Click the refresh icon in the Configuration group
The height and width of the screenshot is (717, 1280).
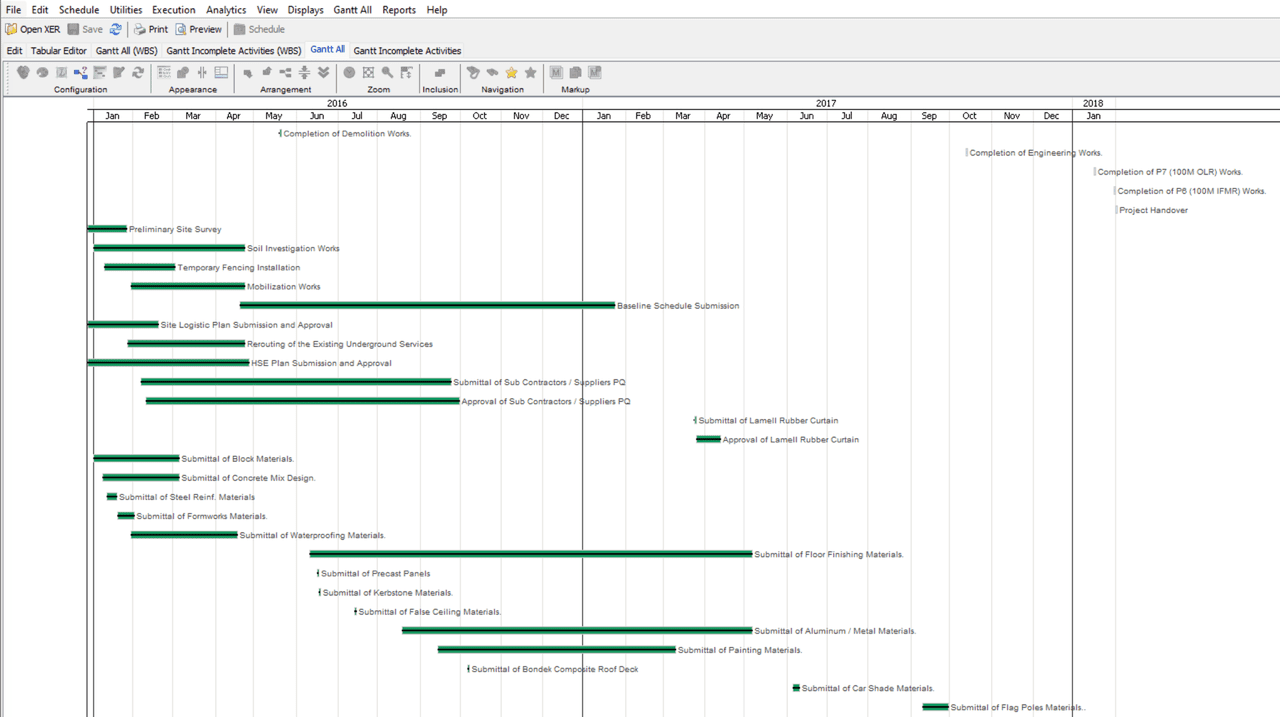pos(138,73)
